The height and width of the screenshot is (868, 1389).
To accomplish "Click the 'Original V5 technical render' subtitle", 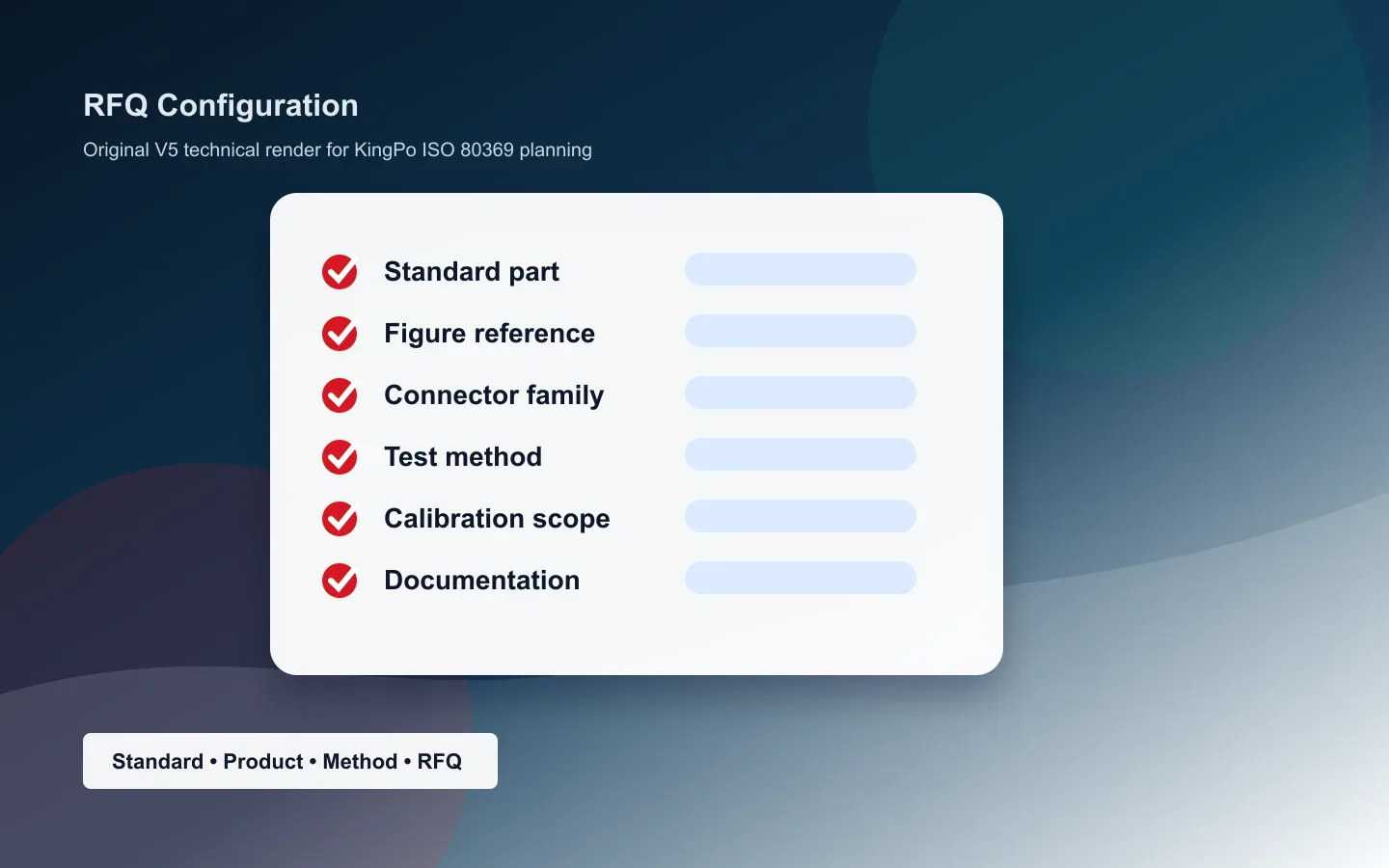I will tap(338, 149).
